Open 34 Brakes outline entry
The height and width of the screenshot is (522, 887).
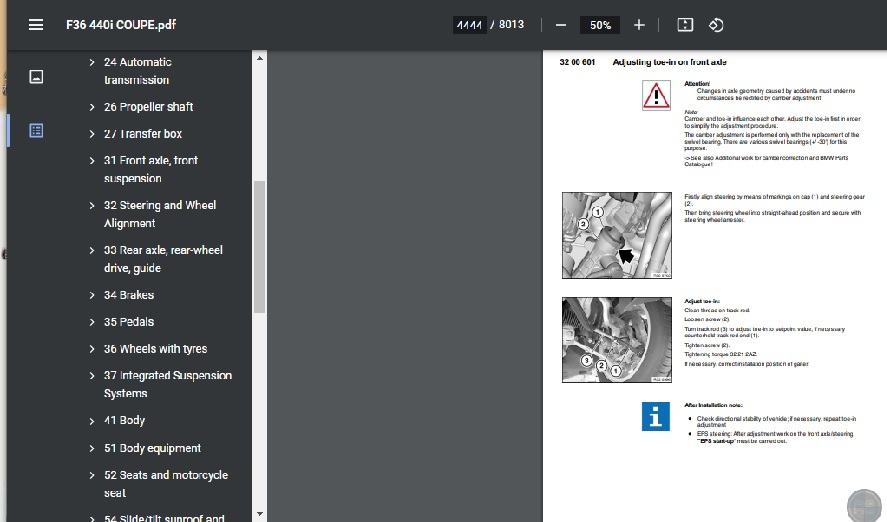coord(128,295)
